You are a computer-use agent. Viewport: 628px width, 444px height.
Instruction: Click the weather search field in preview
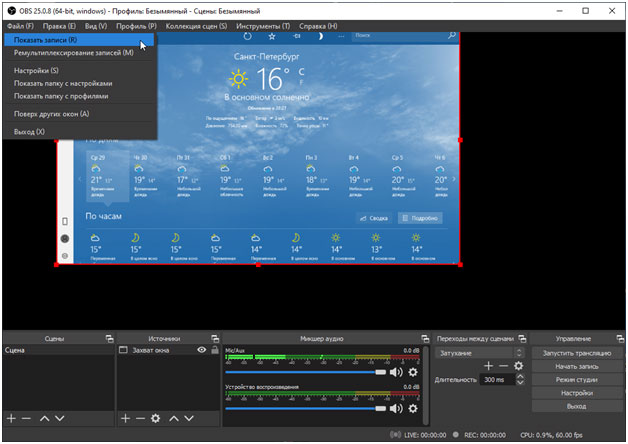click(x=405, y=36)
